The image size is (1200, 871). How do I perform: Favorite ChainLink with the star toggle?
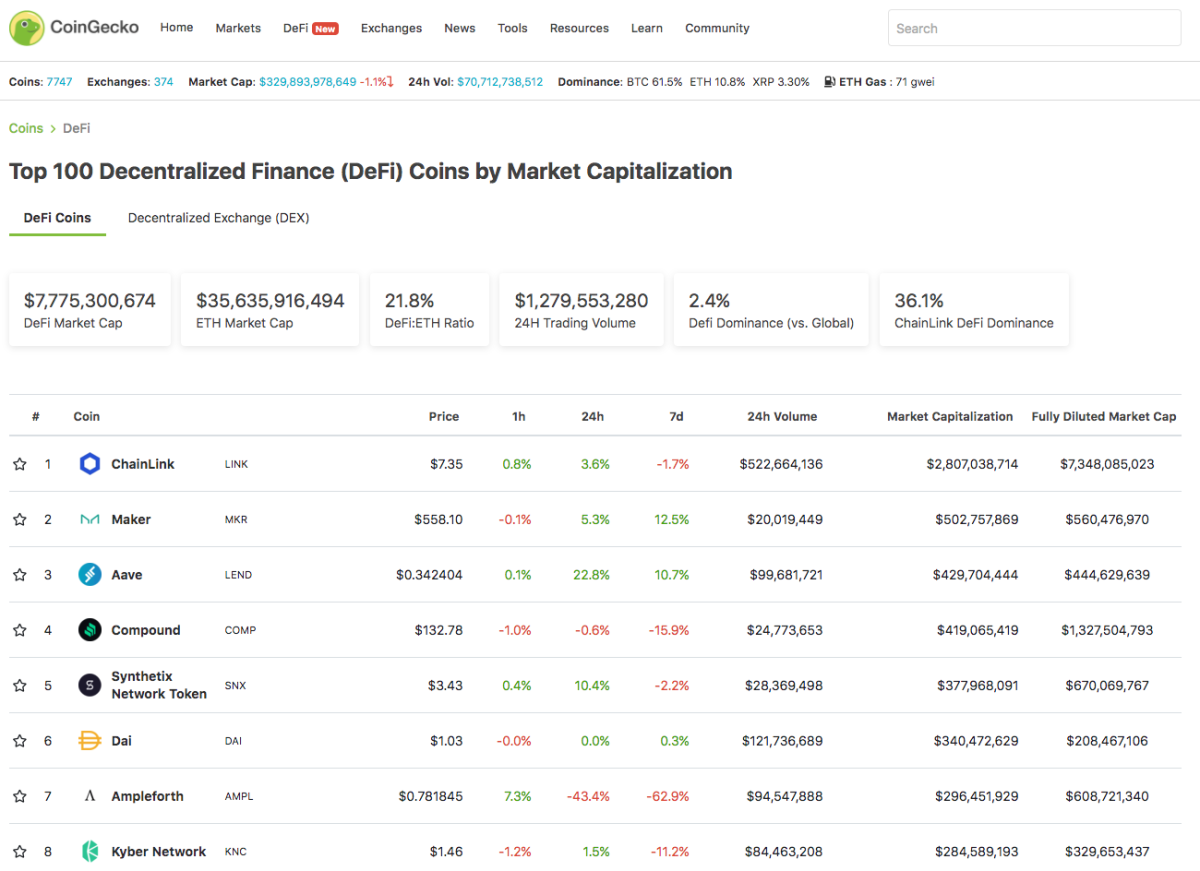19,464
